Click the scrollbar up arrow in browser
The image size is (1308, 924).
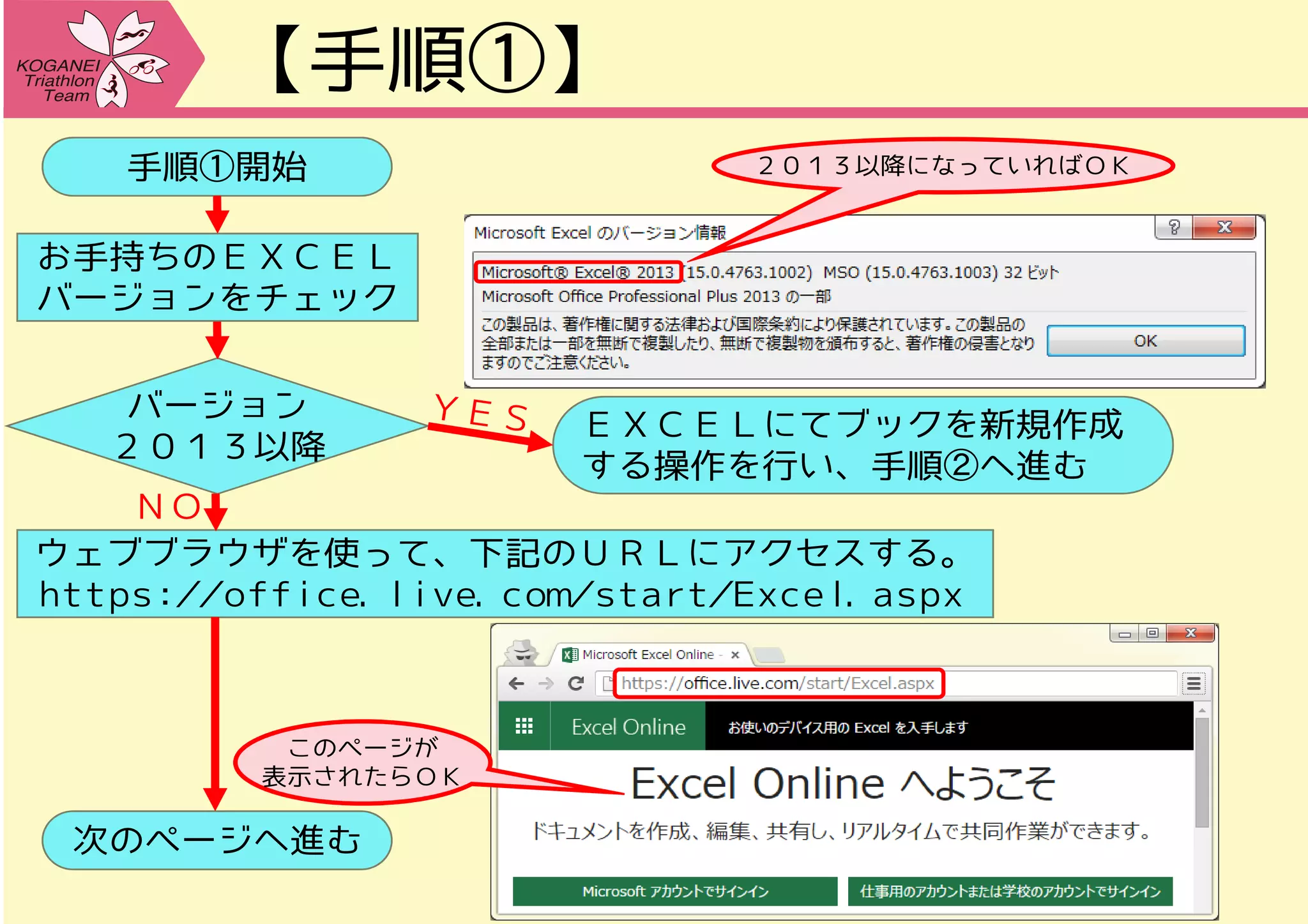tap(1202, 710)
